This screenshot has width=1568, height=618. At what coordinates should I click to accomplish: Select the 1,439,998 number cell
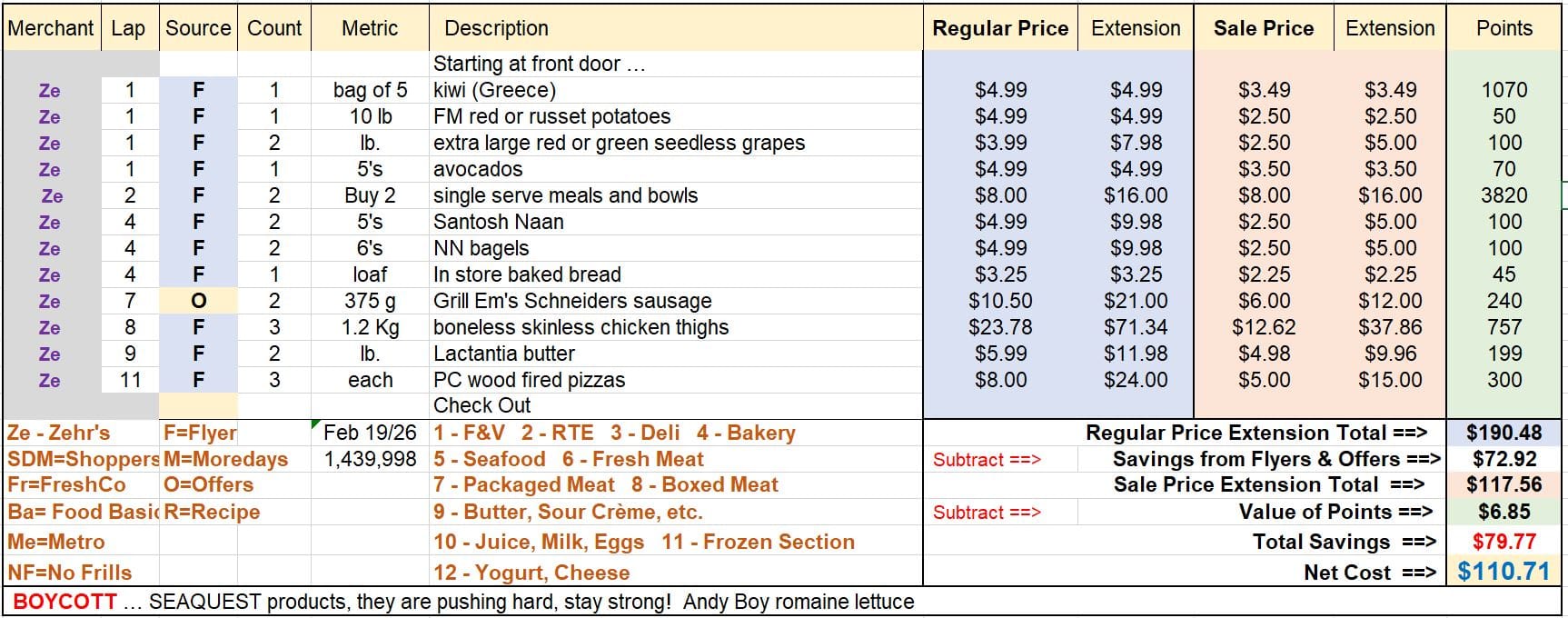click(370, 459)
